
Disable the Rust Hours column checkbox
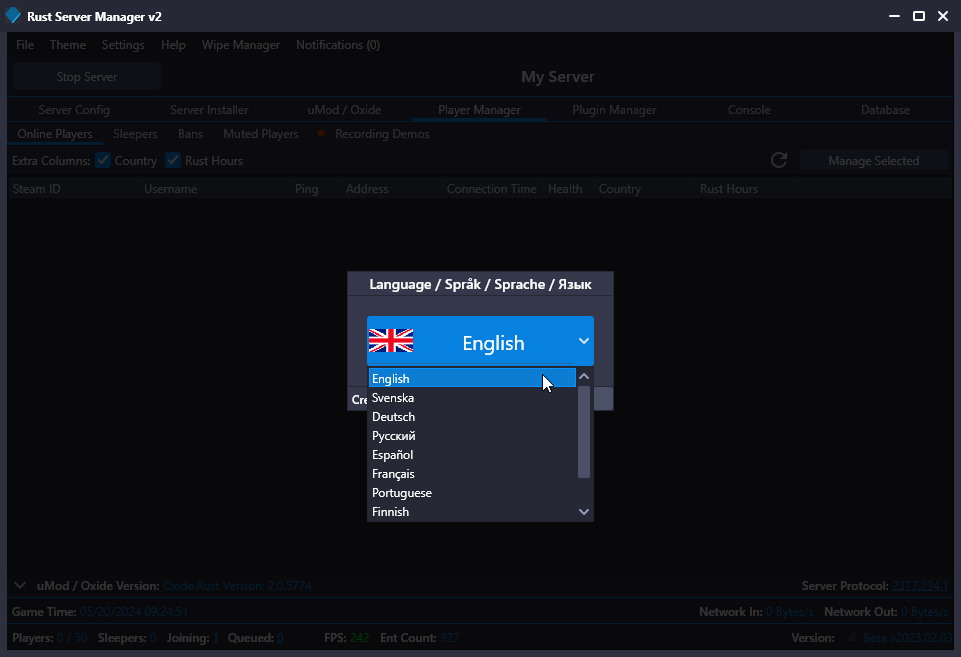[x=173, y=160]
